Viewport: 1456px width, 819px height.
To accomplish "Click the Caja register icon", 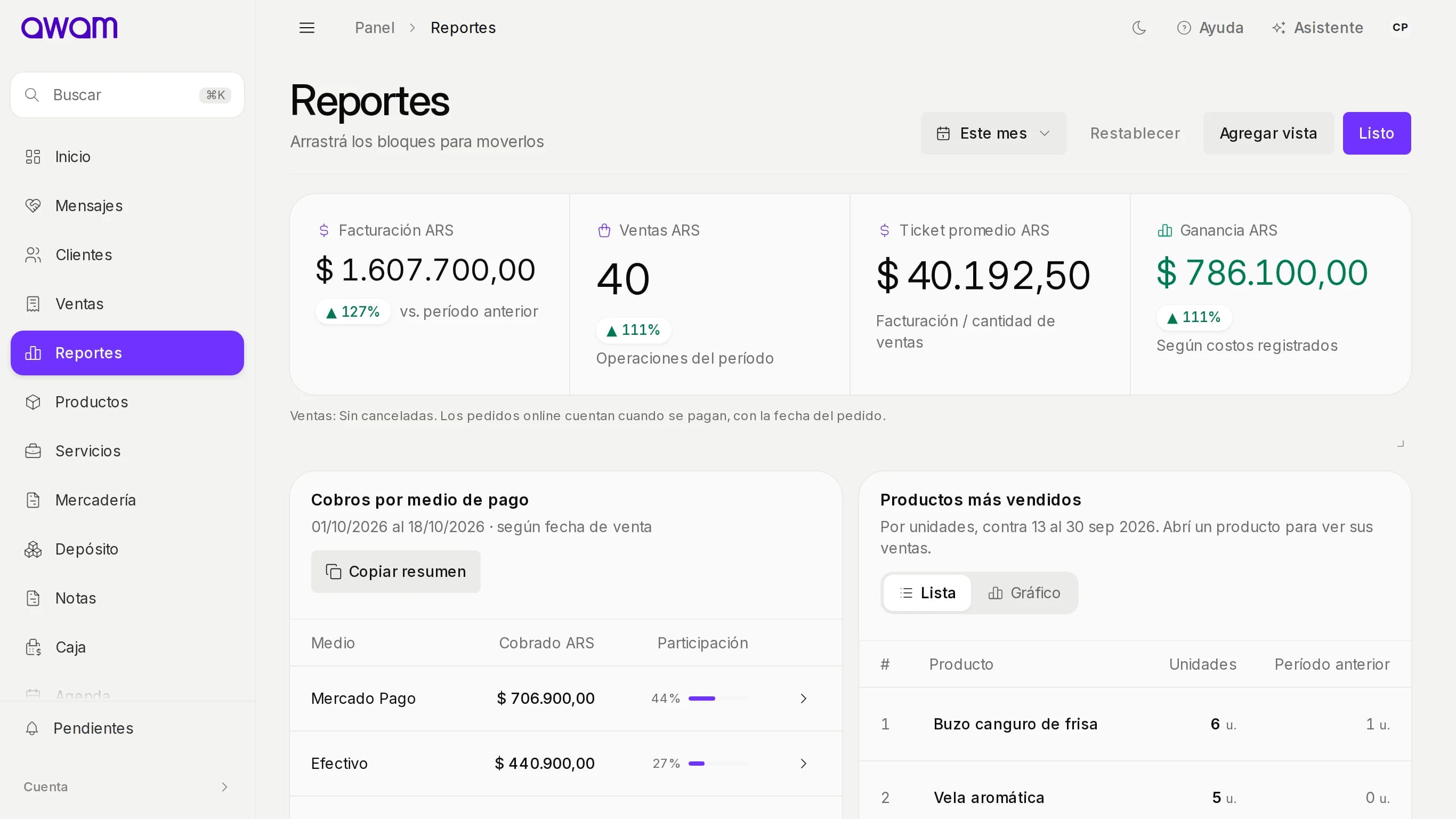I will 34,647.
